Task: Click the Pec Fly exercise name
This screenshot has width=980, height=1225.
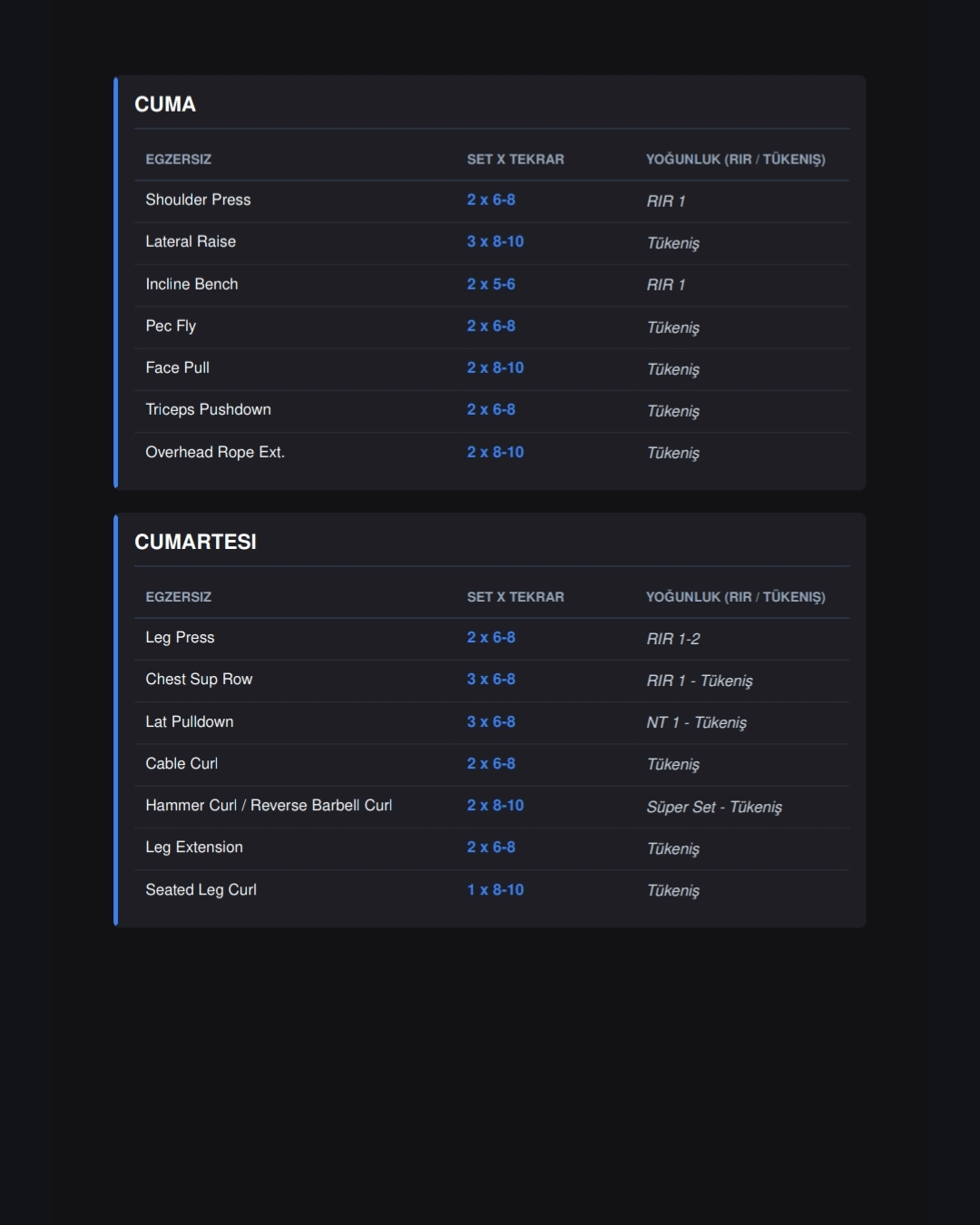Action: (x=171, y=326)
